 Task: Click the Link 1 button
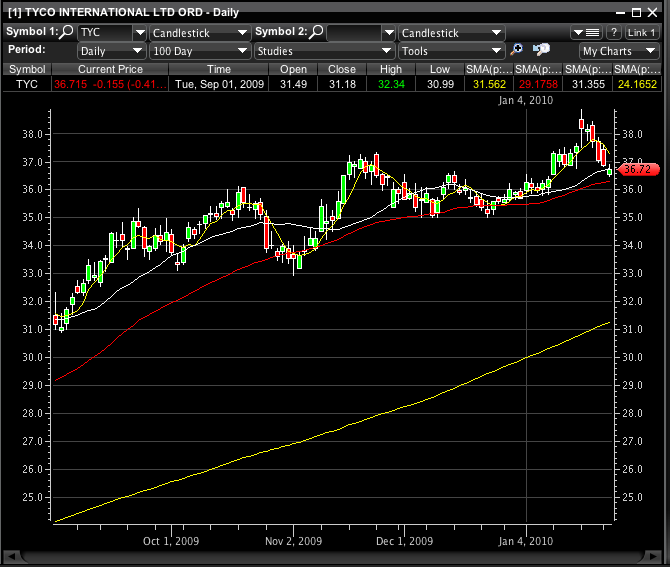point(642,32)
